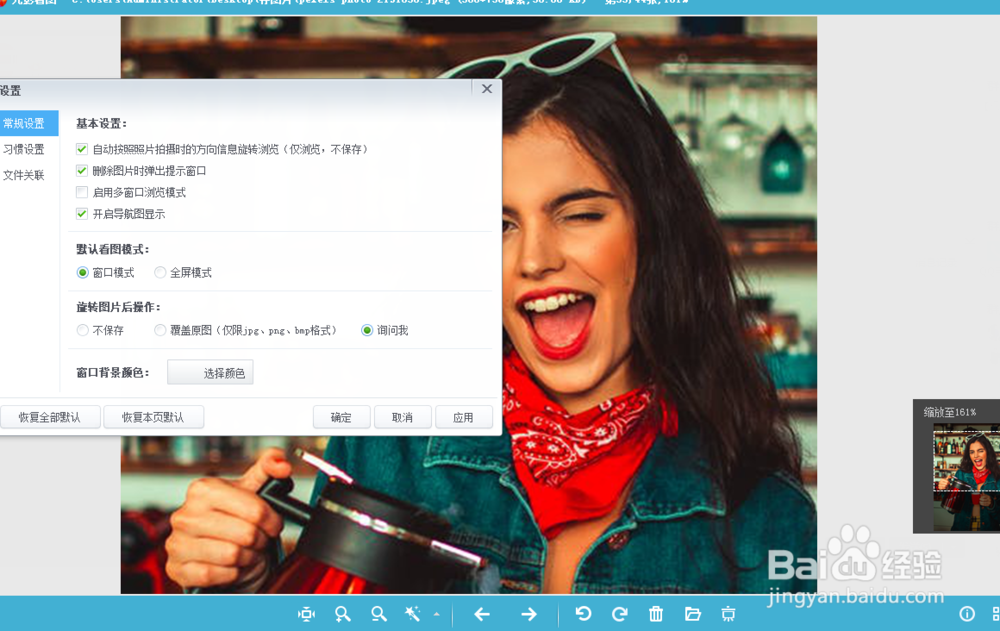Click the fit-to-window view icon
1000x631 pixels.
click(x=306, y=614)
